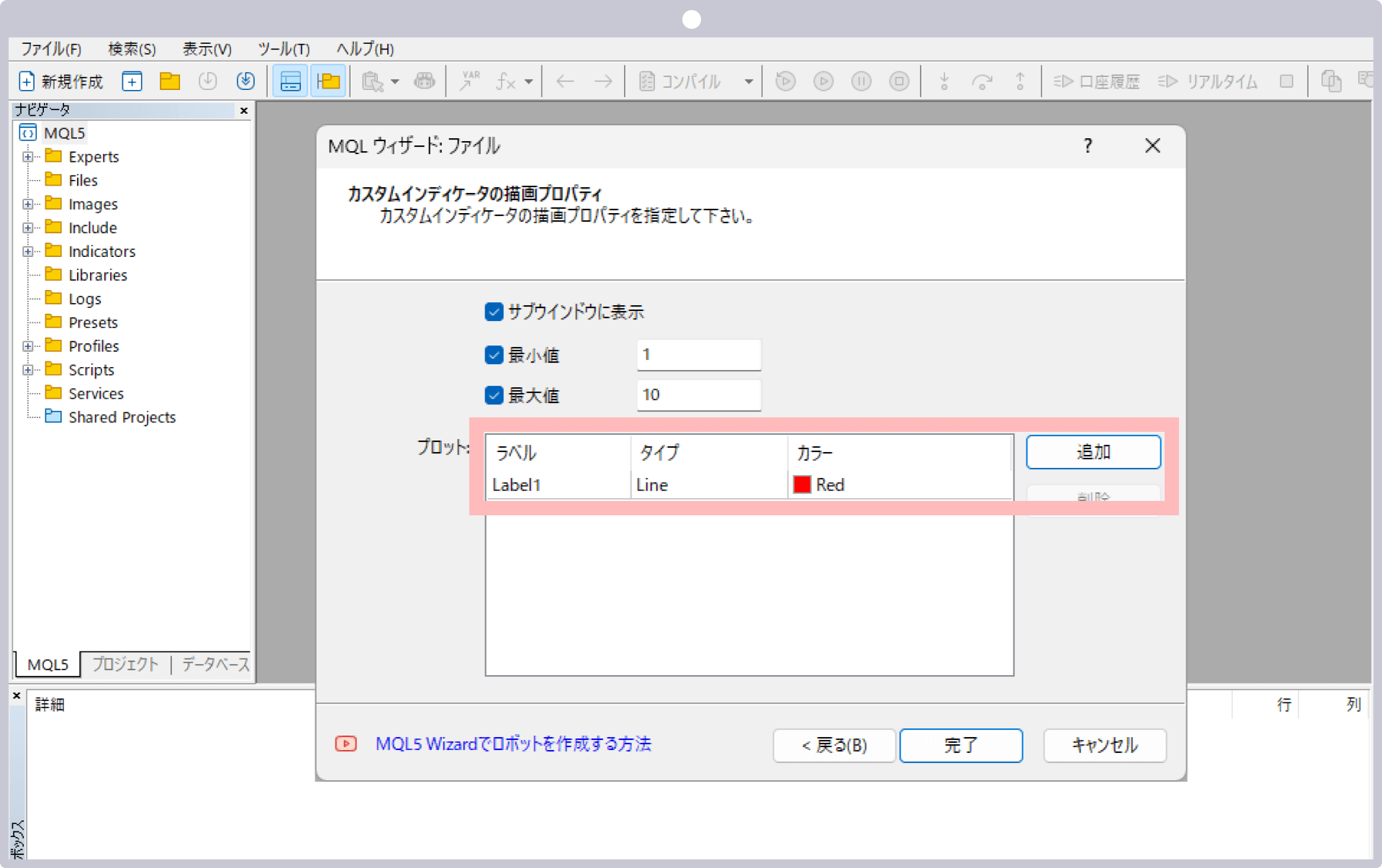Click the リアルタイム profiling icon
1382x868 pixels.
click(1168, 81)
